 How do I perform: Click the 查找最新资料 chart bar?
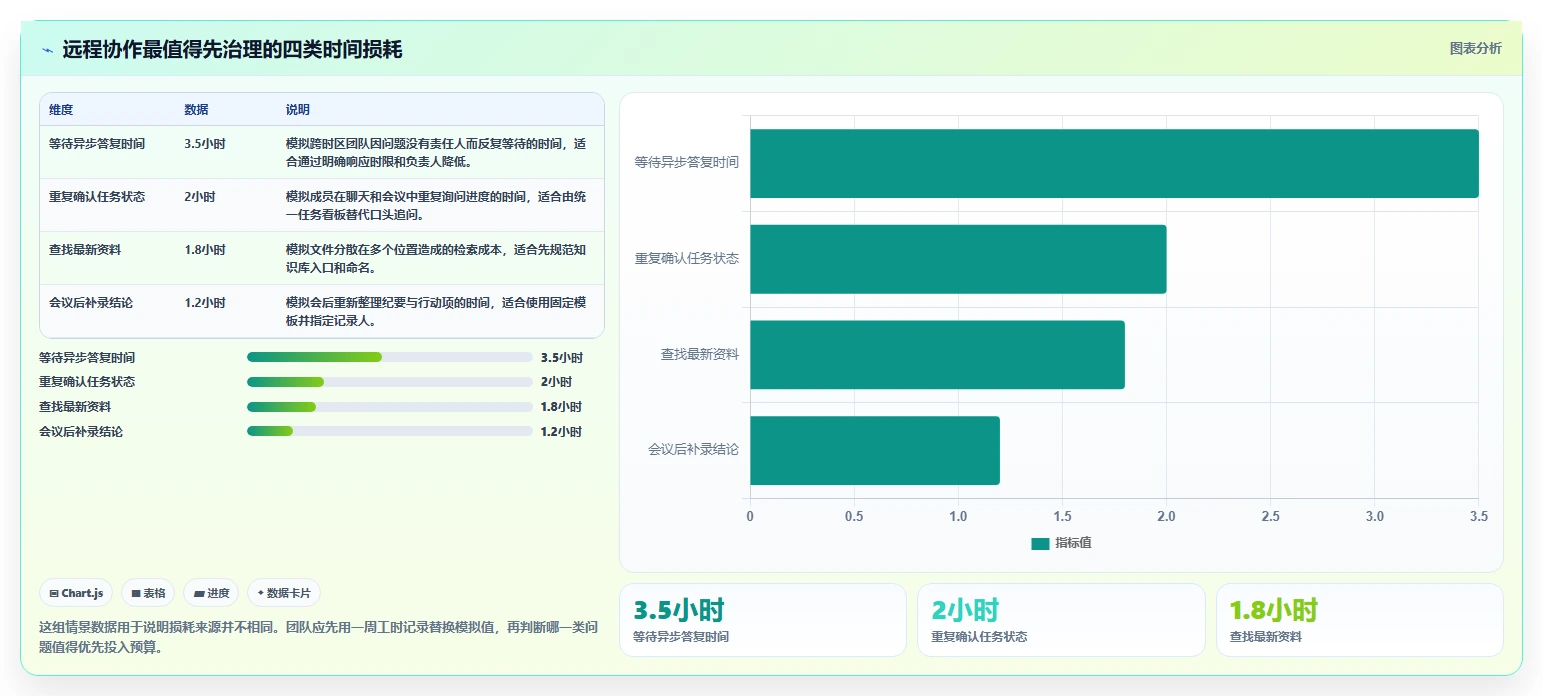click(x=937, y=355)
